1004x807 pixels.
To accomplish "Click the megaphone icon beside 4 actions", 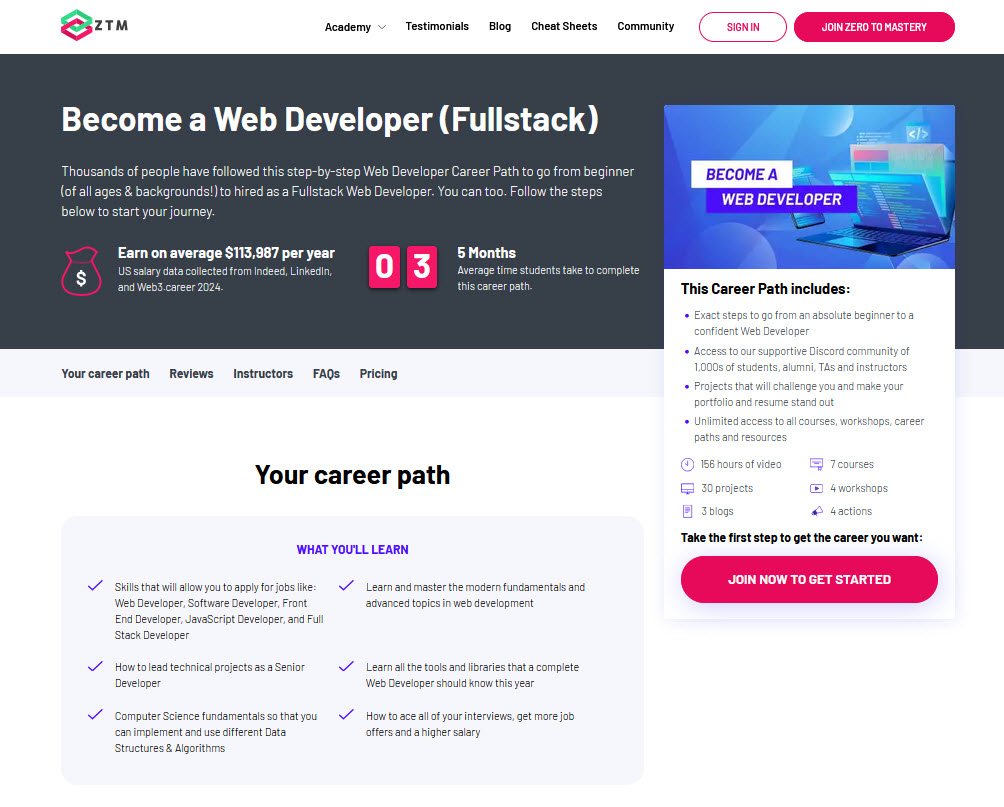I will click(816, 511).
